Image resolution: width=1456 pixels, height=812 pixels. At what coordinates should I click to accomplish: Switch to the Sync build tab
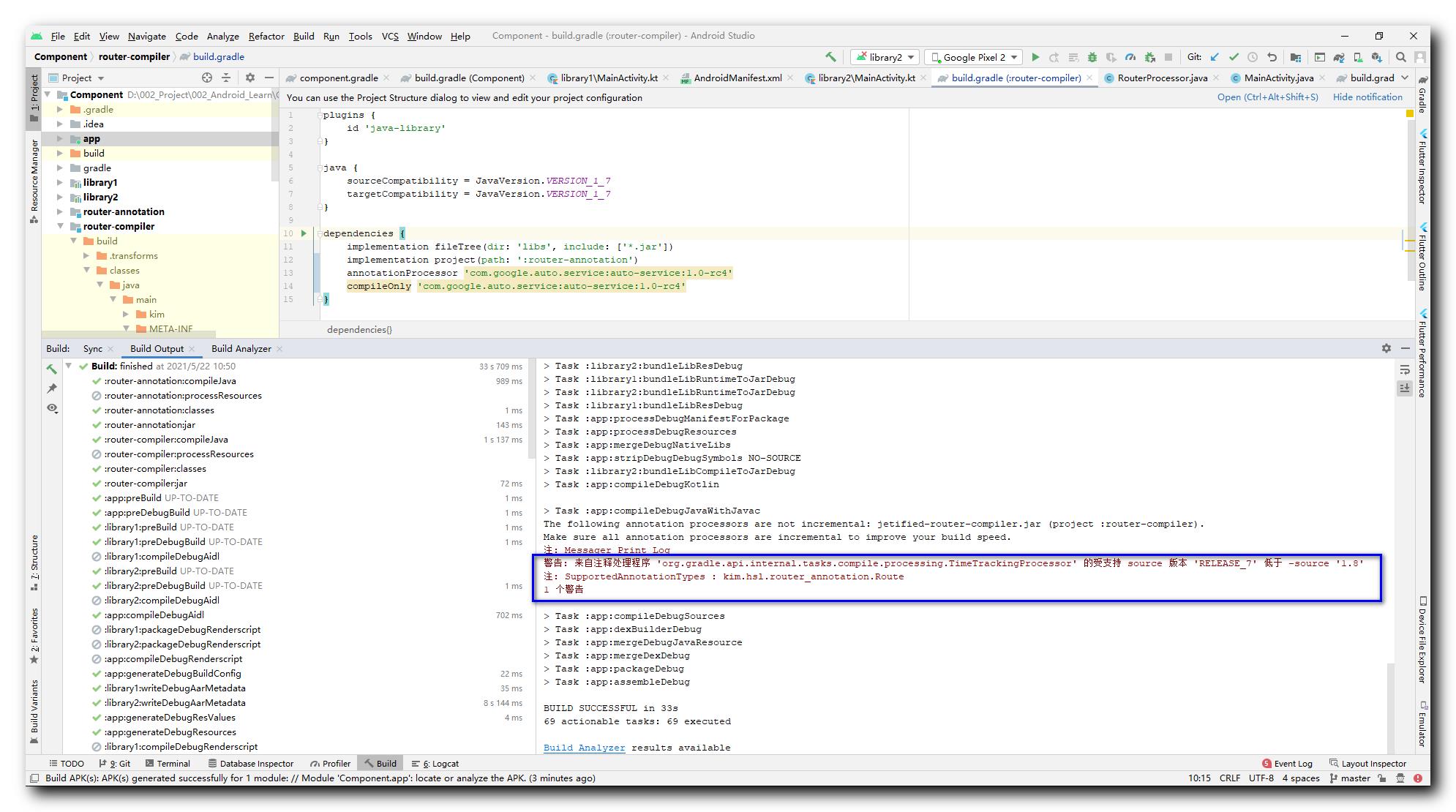pyautogui.click(x=93, y=348)
